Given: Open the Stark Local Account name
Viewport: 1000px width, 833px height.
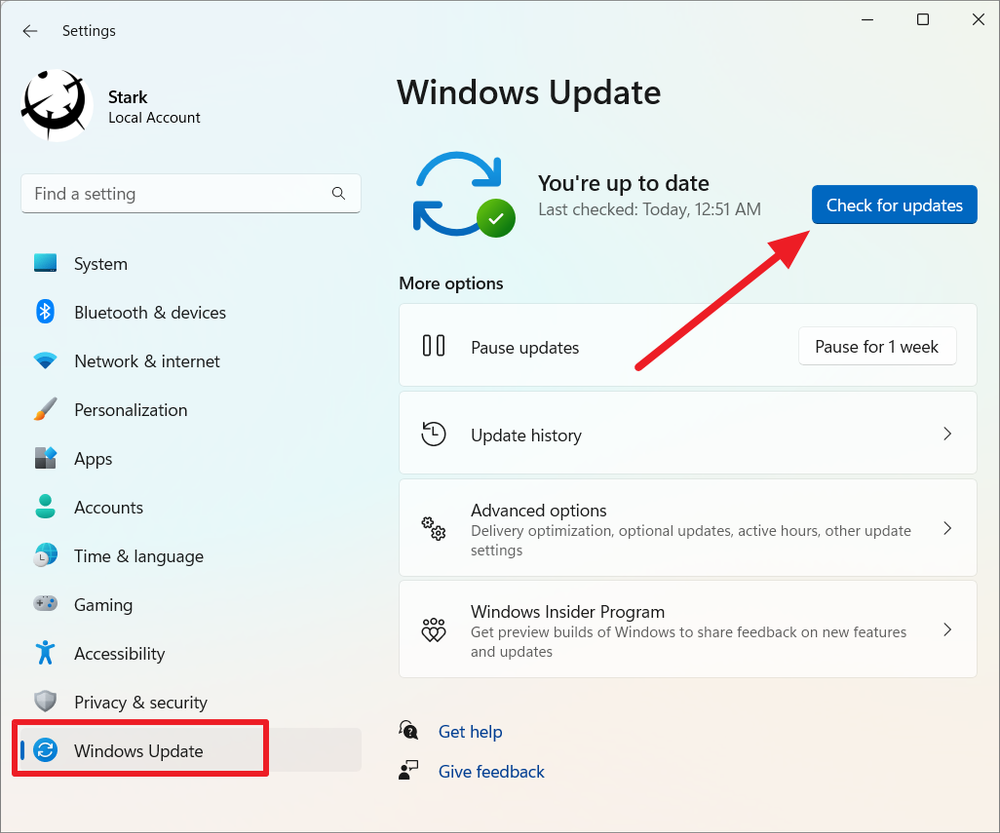Looking at the screenshot, I should tap(154, 107).
